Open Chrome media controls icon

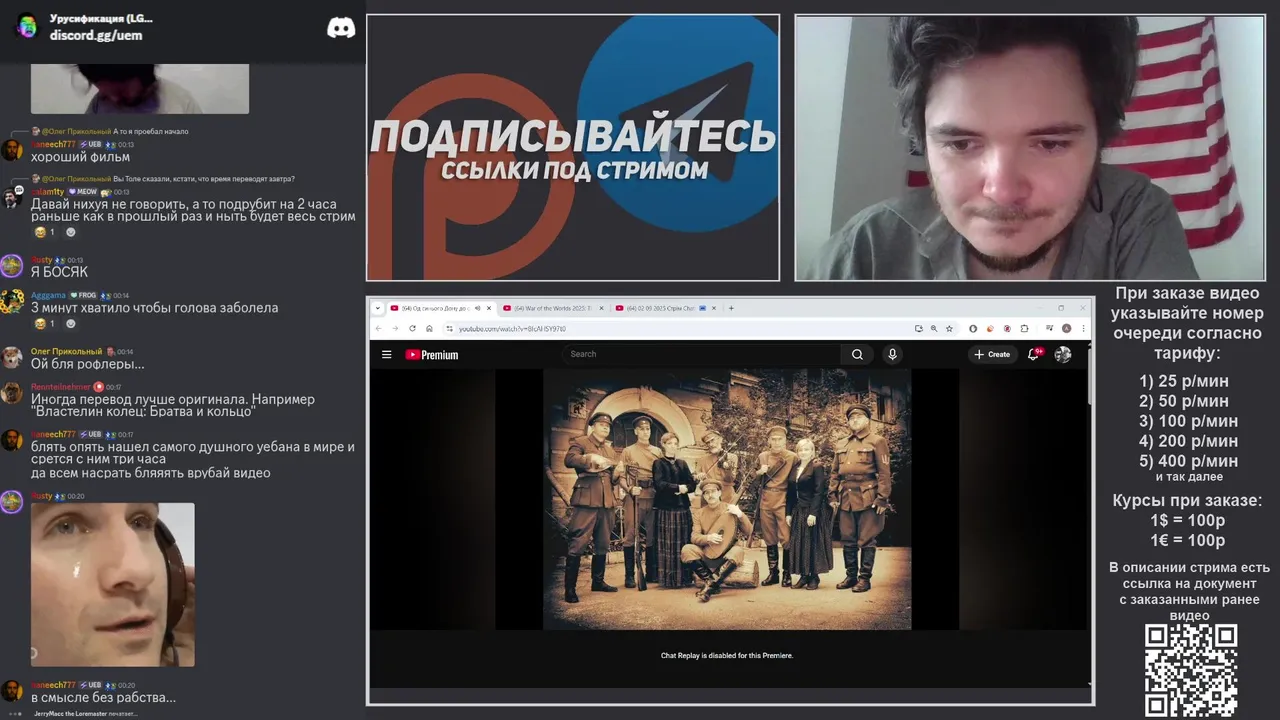click(1049, 328)
